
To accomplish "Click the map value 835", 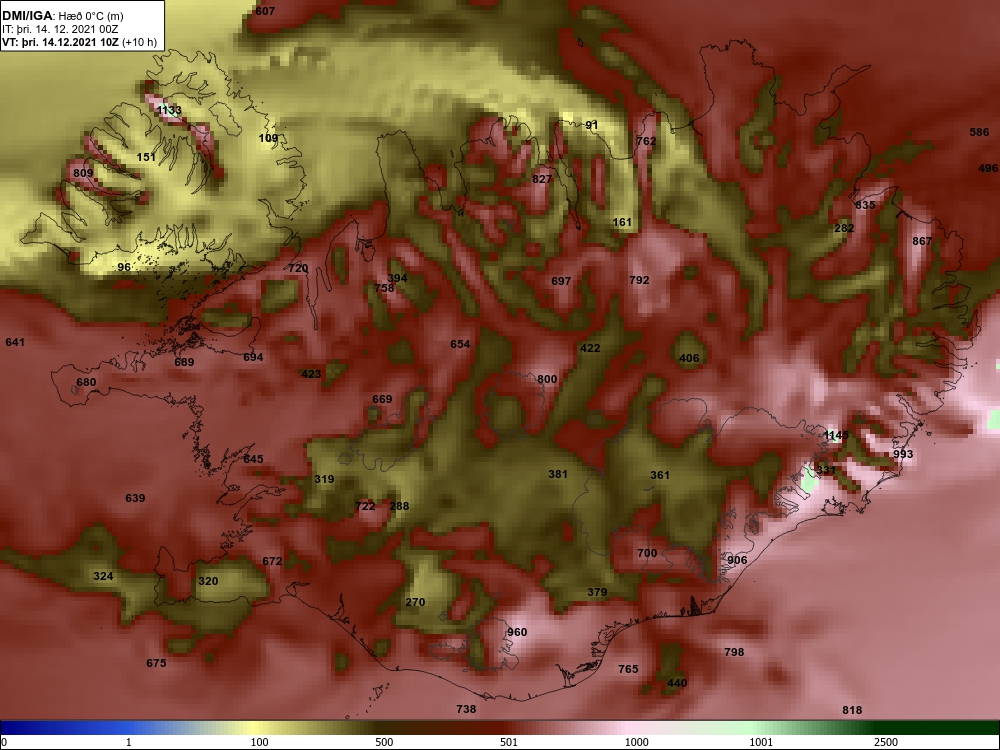I will (x=865, y=205).
